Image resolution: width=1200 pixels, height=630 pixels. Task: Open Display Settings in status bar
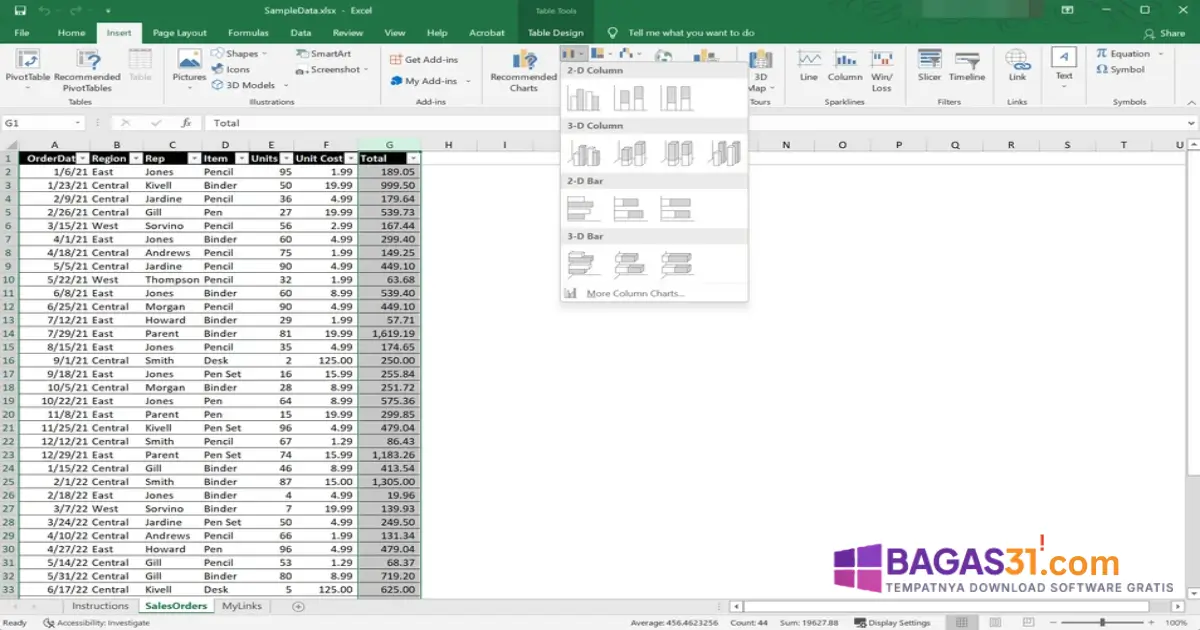[892, 623]
